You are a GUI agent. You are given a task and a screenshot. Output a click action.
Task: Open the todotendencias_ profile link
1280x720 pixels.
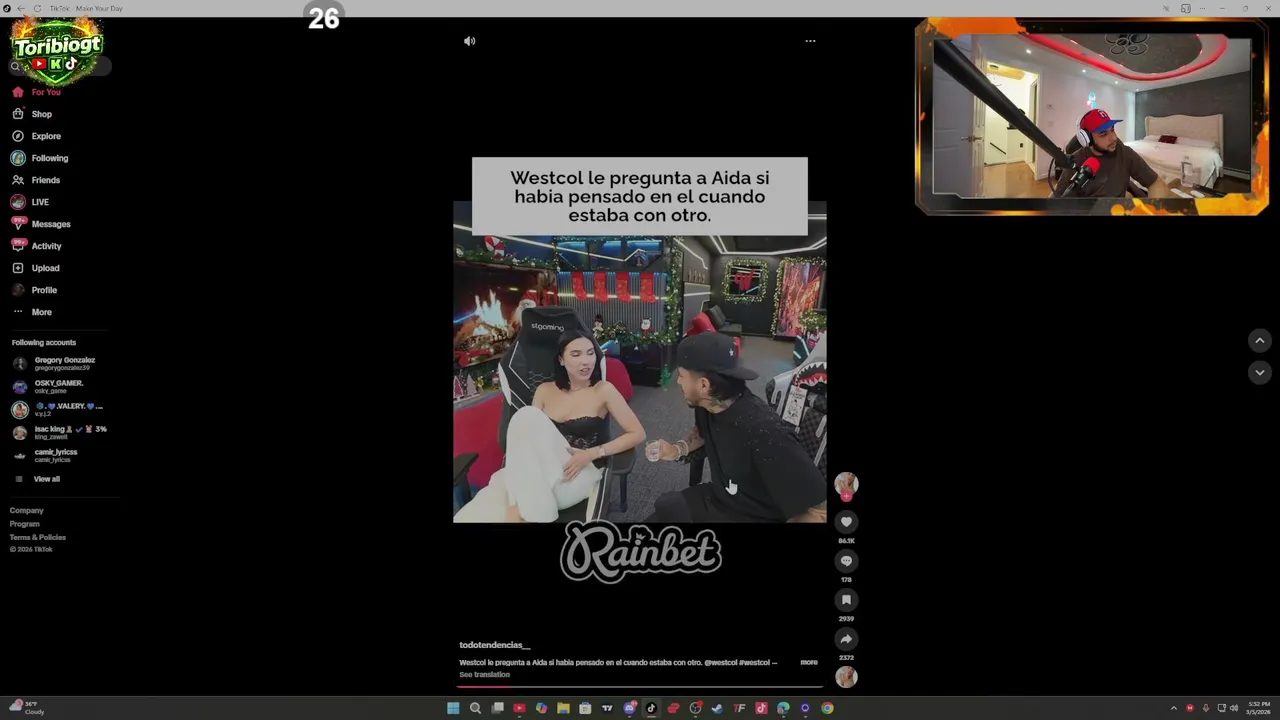point(495,645)
